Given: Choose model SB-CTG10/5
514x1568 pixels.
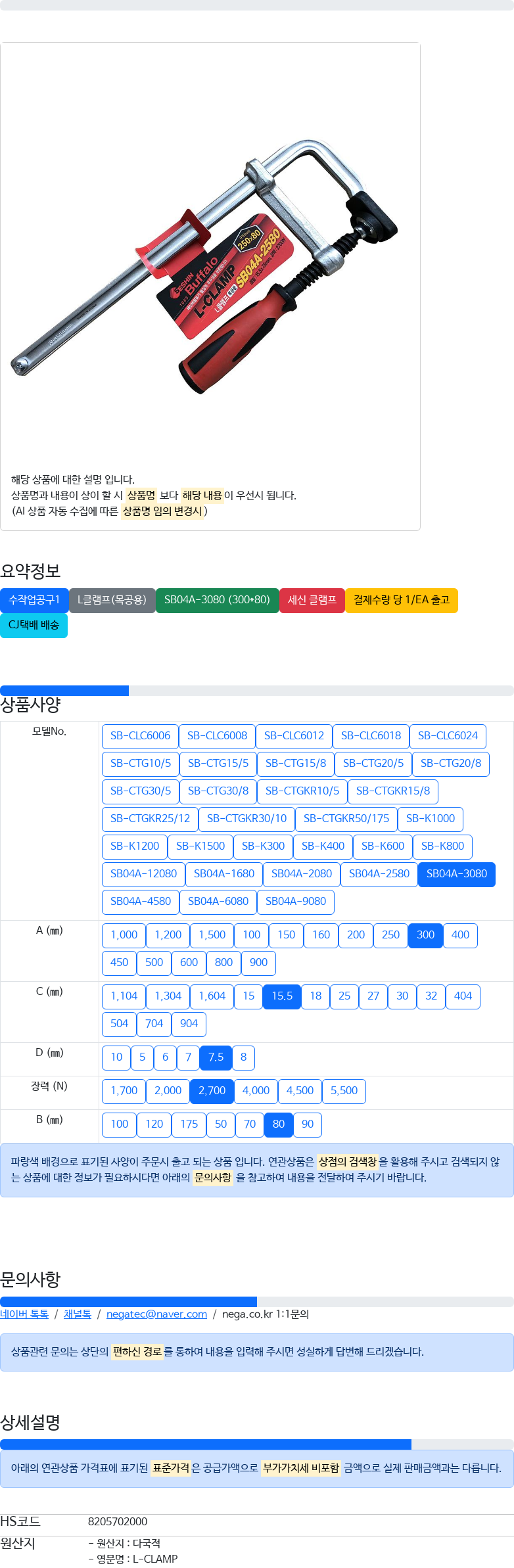Looking at the screenshot, I should coord(141,764).
